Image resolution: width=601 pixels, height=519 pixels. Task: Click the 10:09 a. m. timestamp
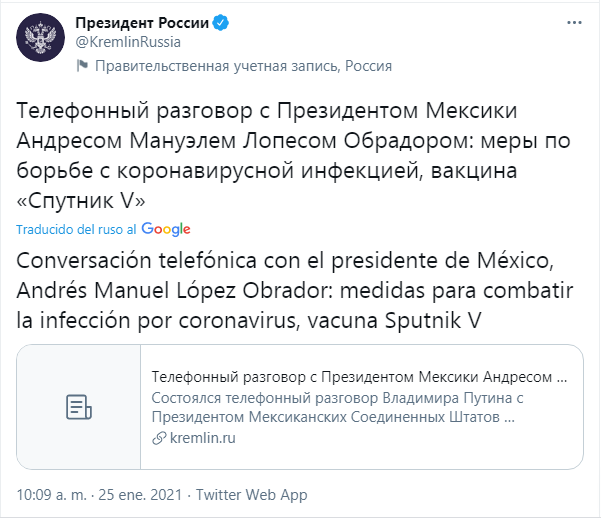[52, 495]
